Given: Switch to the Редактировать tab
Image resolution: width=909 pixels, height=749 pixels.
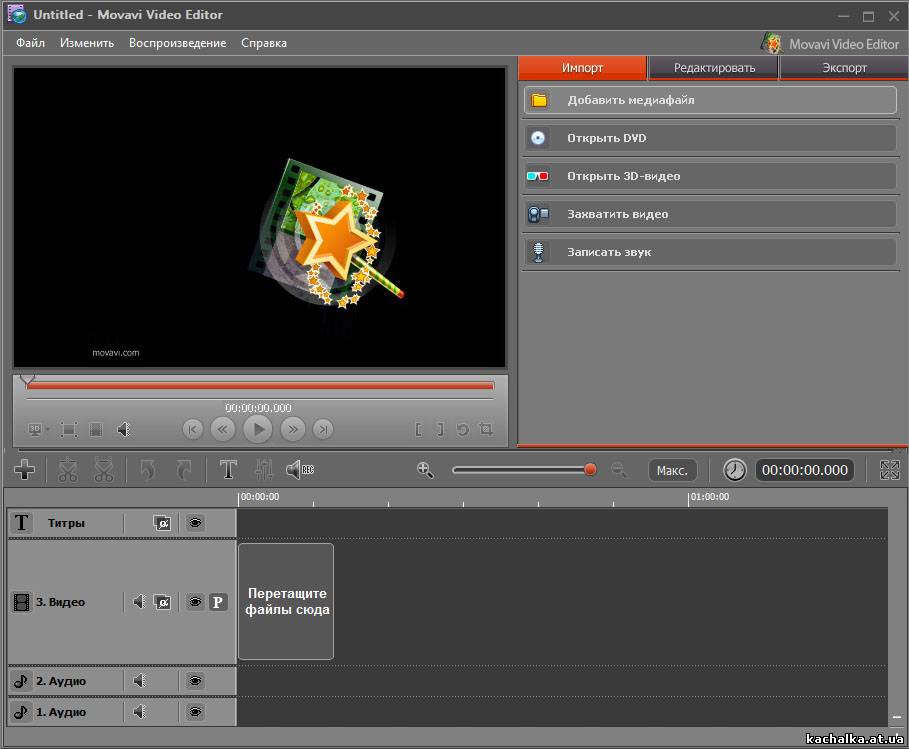Looking at the screenshot, I should click(x=713, y=68).
